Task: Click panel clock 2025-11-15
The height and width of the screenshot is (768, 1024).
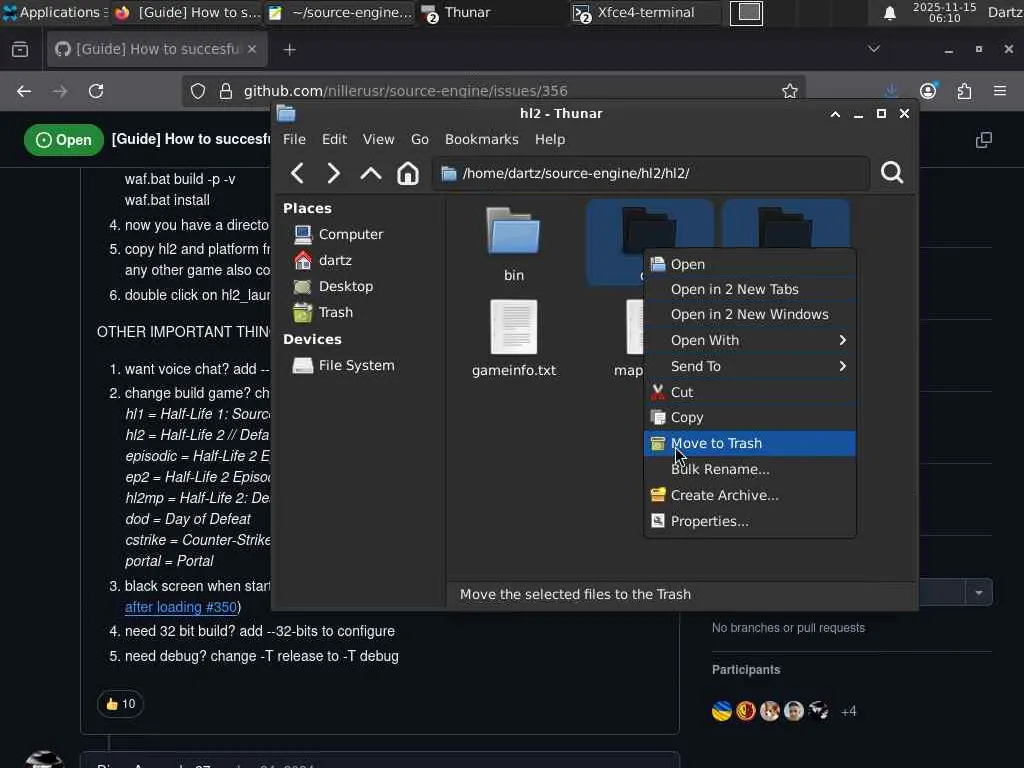Action: pos(944,12)
